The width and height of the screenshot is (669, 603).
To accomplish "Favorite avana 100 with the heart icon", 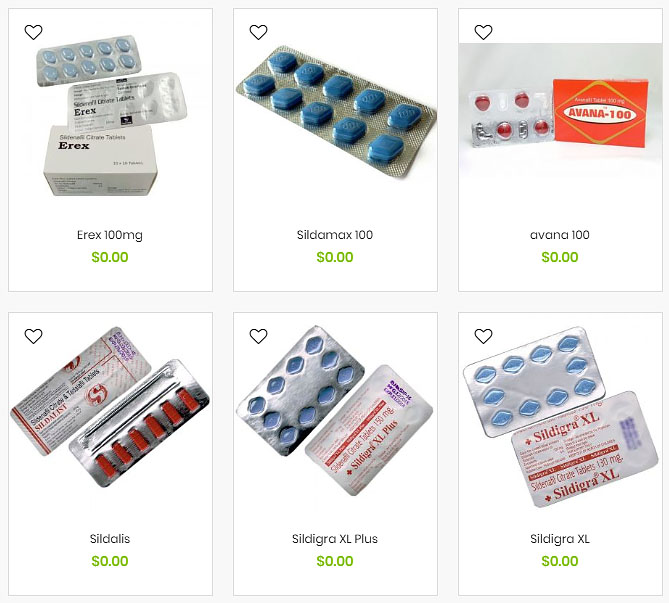I will 483,32.
